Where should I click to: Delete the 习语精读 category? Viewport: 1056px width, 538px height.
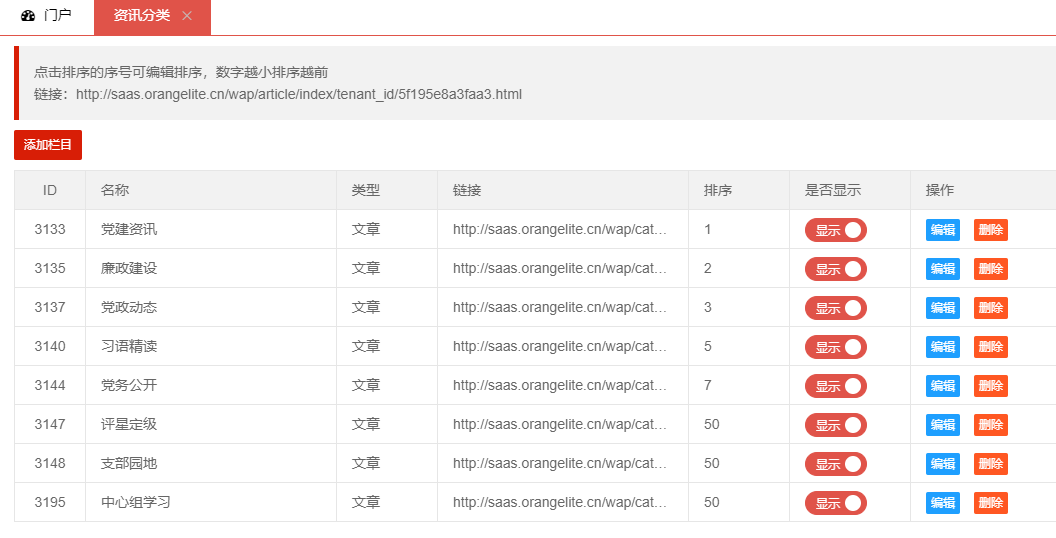pos(990,347)
